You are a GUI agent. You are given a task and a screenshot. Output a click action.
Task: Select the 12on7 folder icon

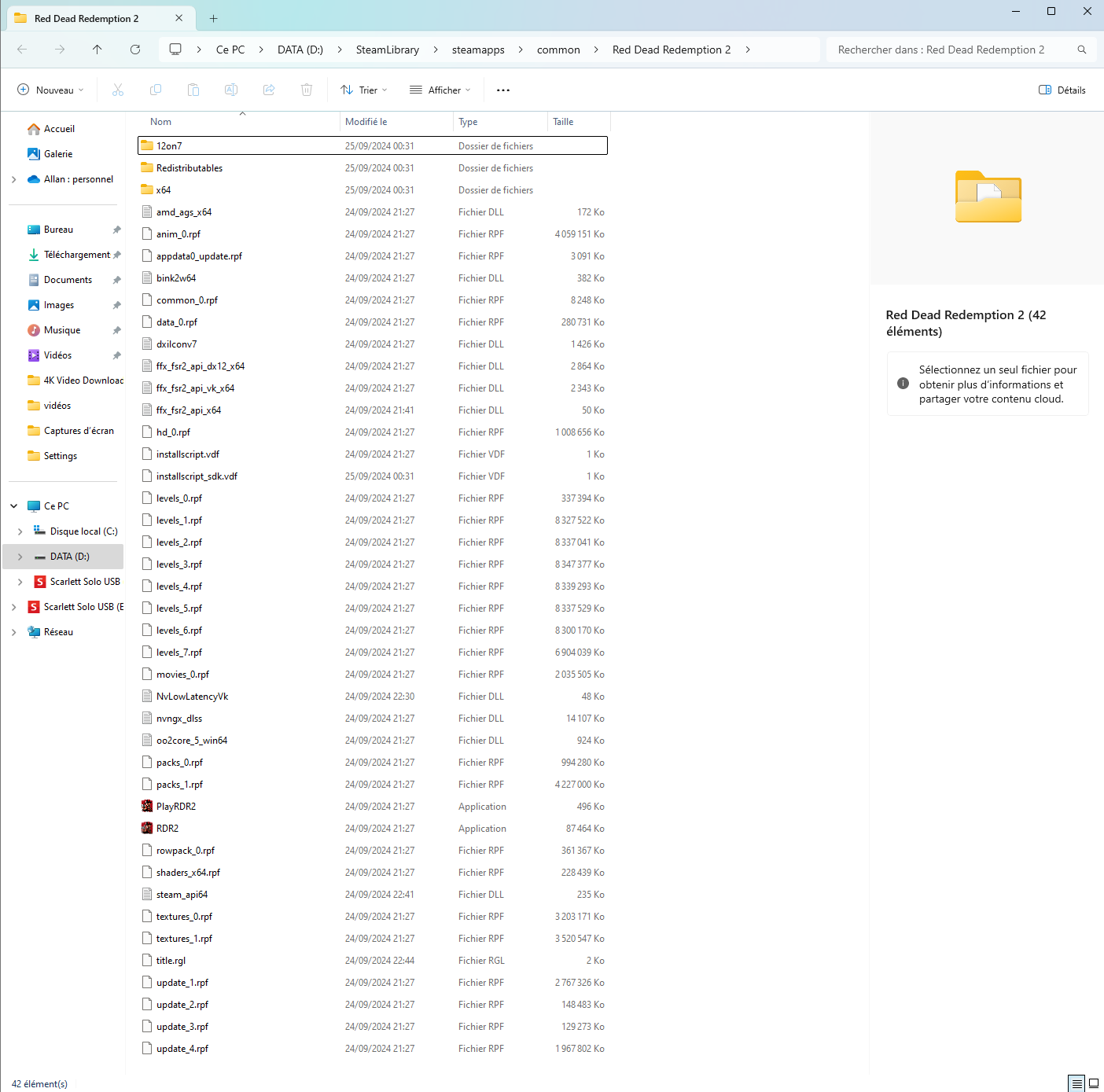[x=147, y=145]
